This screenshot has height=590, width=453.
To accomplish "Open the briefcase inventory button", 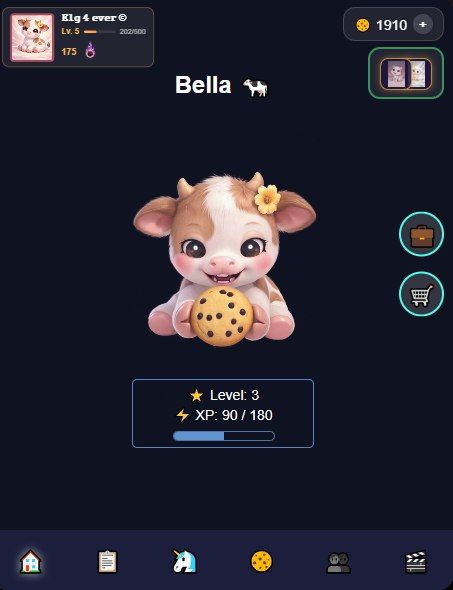I will click(x=421, y=234).
